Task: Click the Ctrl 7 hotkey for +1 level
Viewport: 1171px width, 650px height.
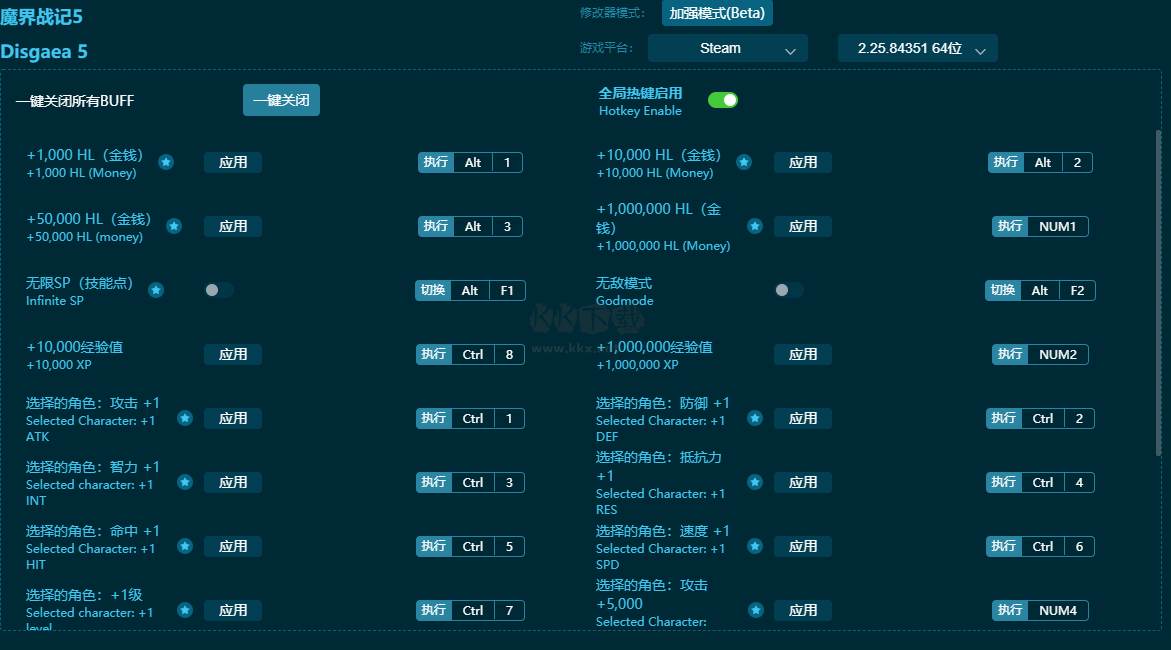Action: tap(470, 610)
